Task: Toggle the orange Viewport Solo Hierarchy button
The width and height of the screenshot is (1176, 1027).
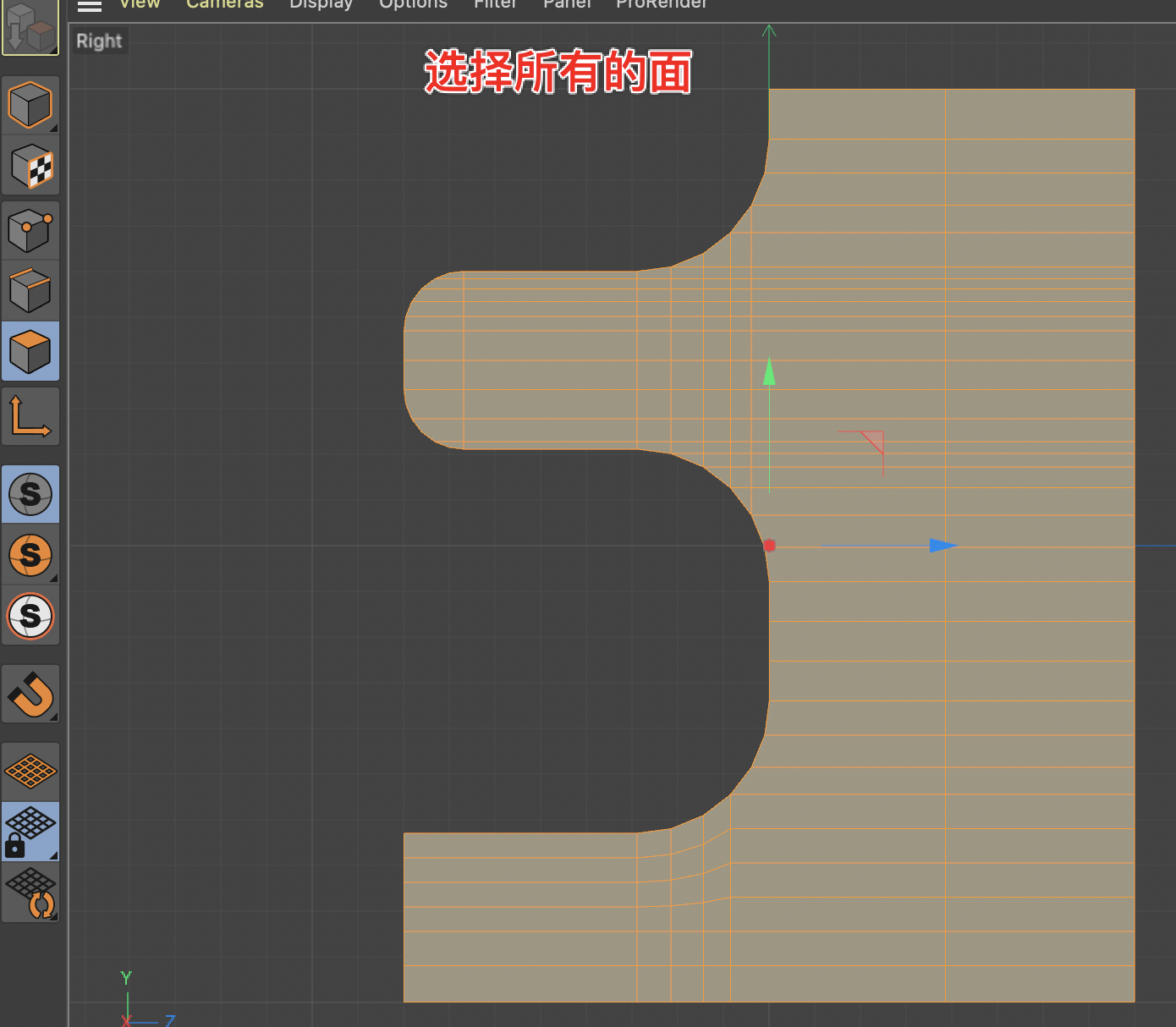Action: (30, 555)
